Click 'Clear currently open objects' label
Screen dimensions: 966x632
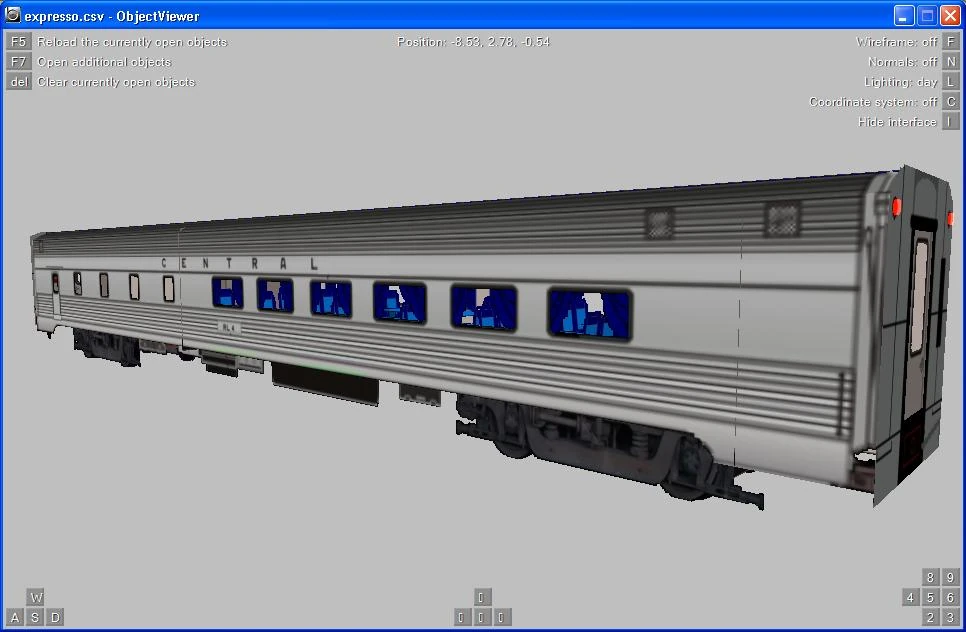(116, 82)
